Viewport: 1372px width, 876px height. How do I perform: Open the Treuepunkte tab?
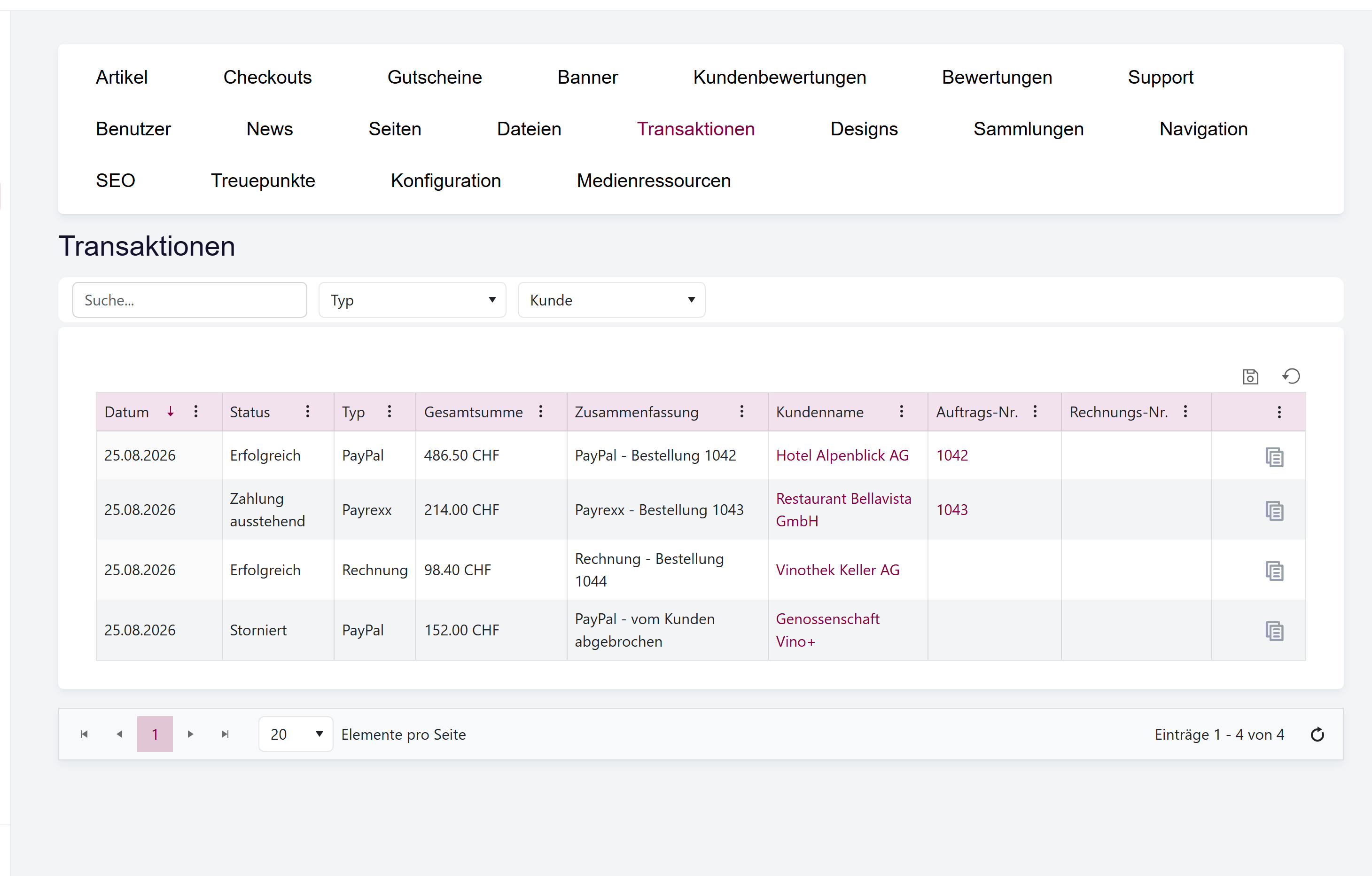click(263, 180)
